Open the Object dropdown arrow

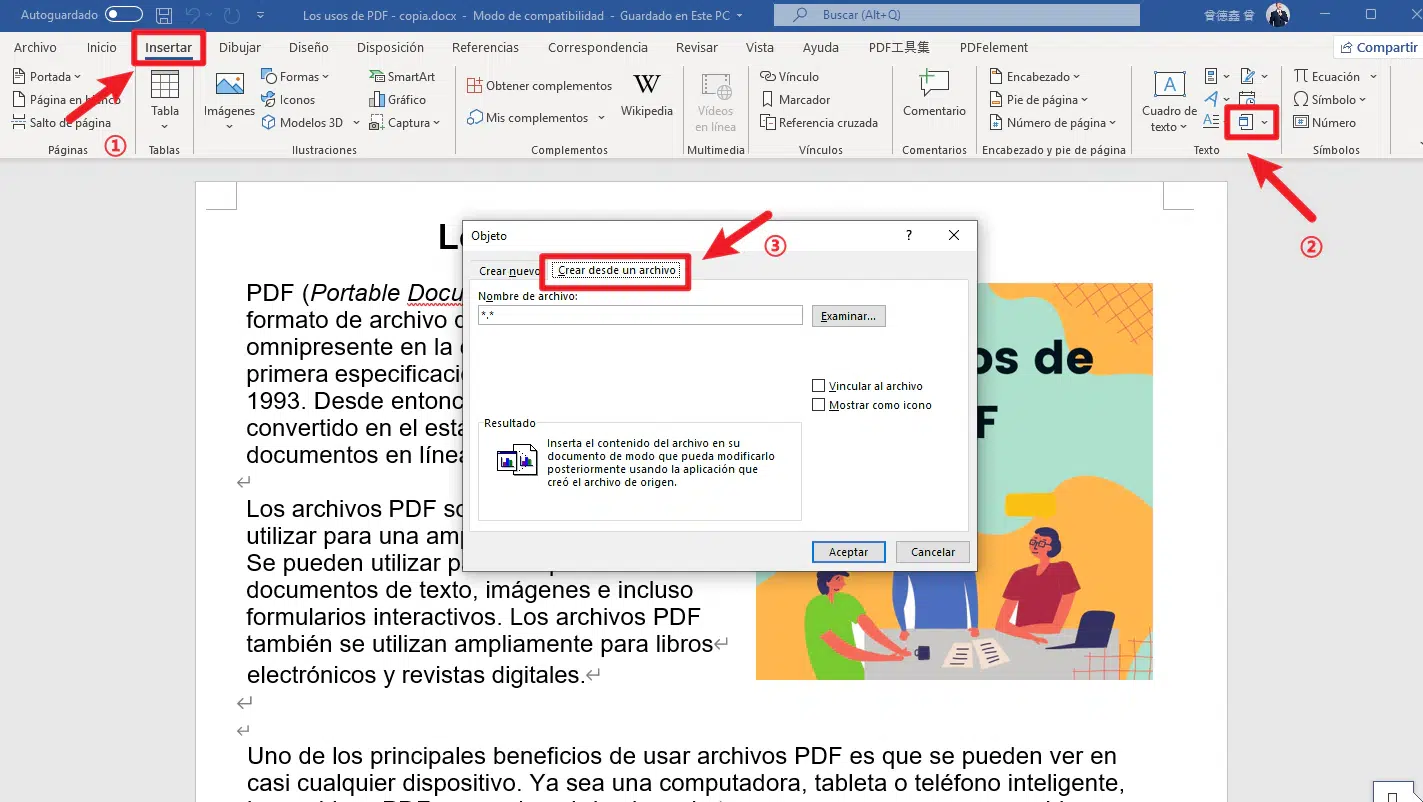[1265, 122]
